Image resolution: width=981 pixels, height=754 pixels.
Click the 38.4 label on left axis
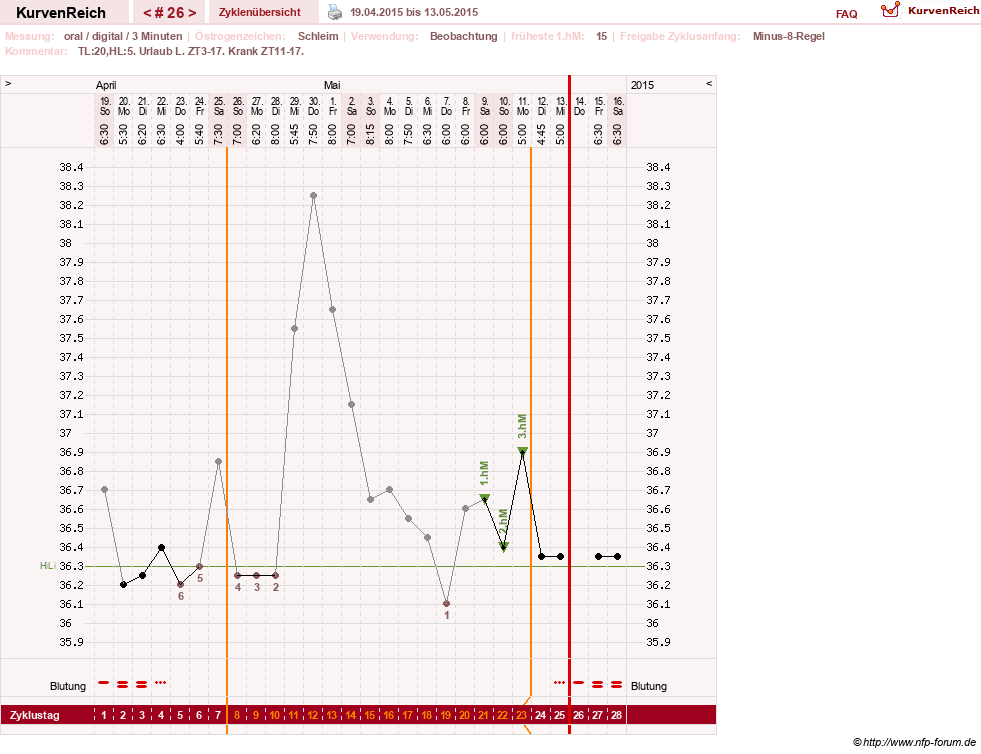click(71, 167)
